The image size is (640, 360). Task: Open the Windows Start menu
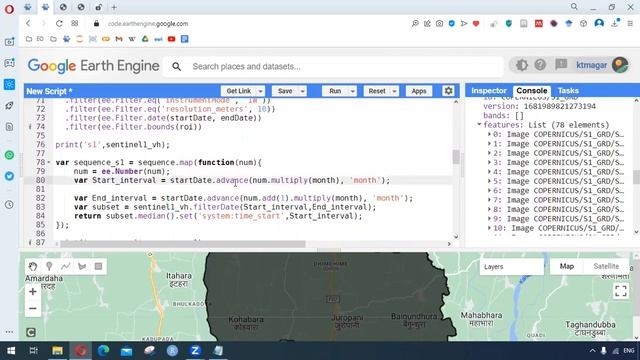point(11,351)
